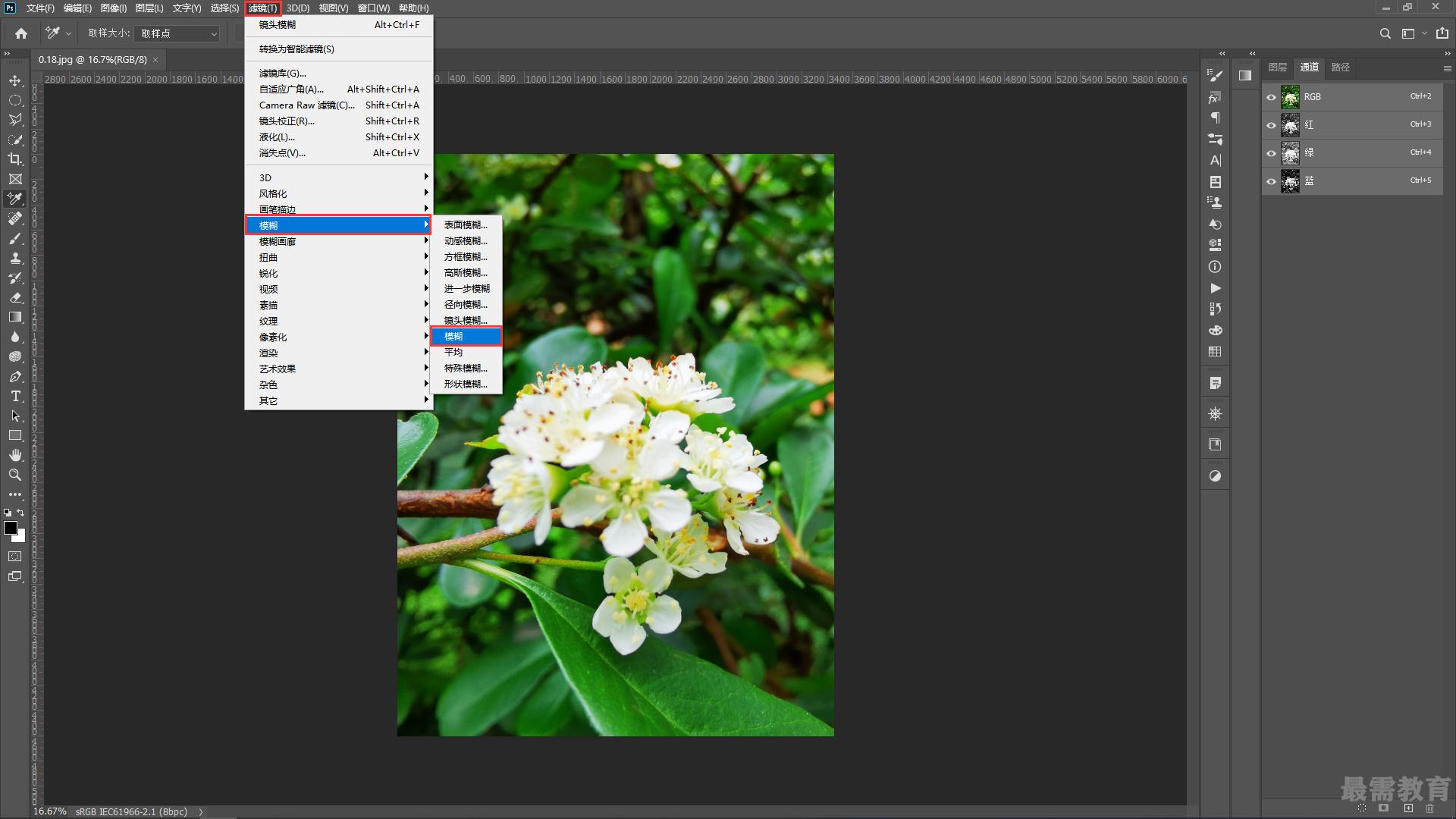
Task: Choose 动感模糊 motion blur
Action: tap(466, 241)
